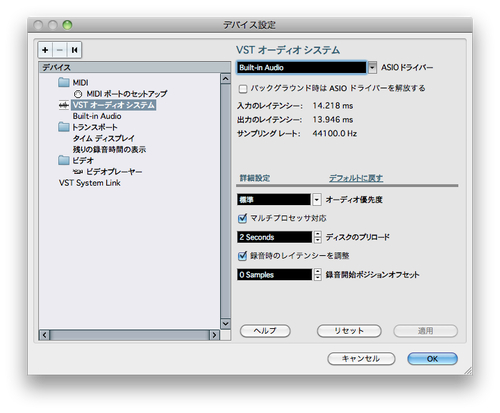Click the Built-in Audio ASIO driver field
500x413 pixels.
(301, 67)
